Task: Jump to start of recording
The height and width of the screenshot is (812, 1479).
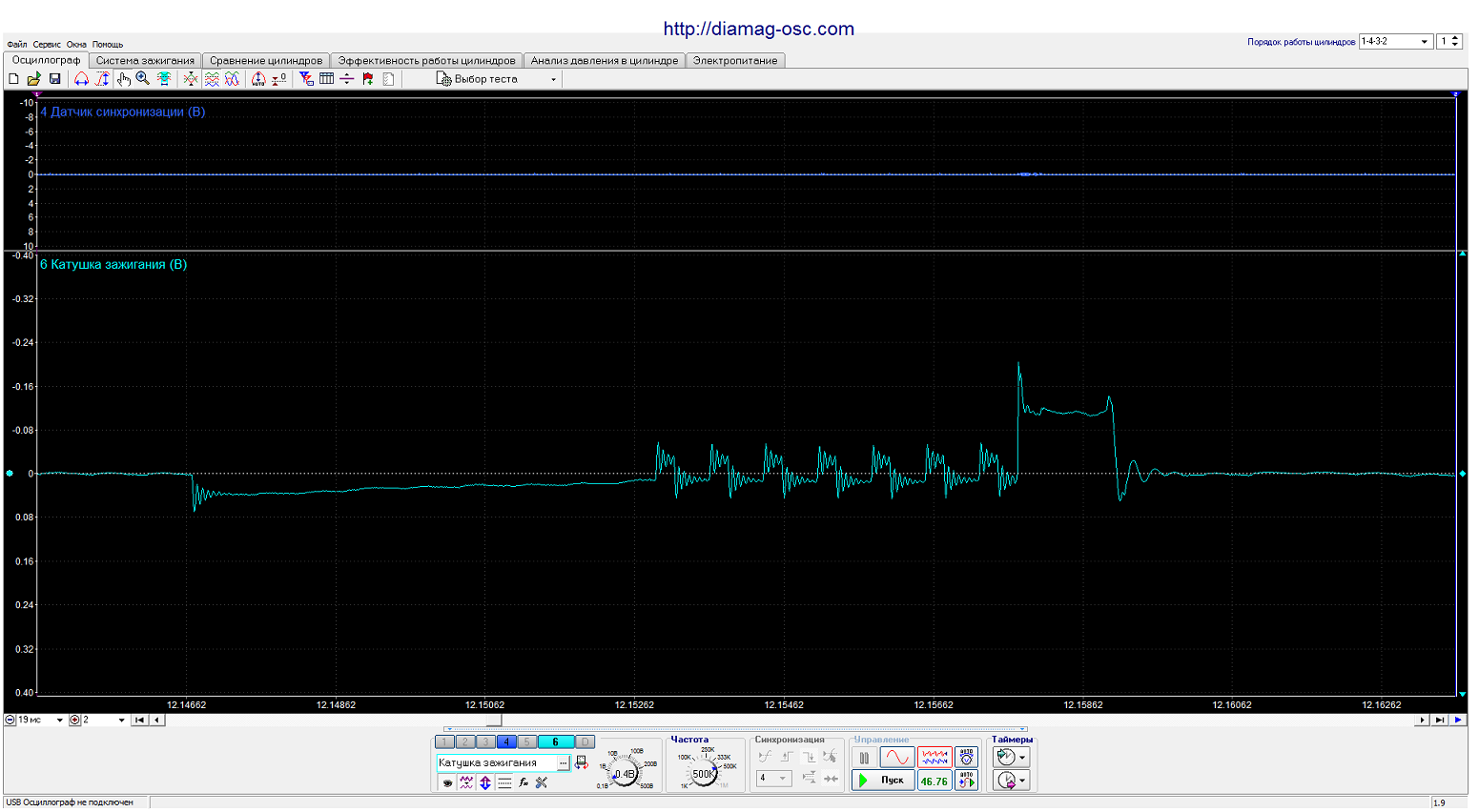Action: (139, 721)
